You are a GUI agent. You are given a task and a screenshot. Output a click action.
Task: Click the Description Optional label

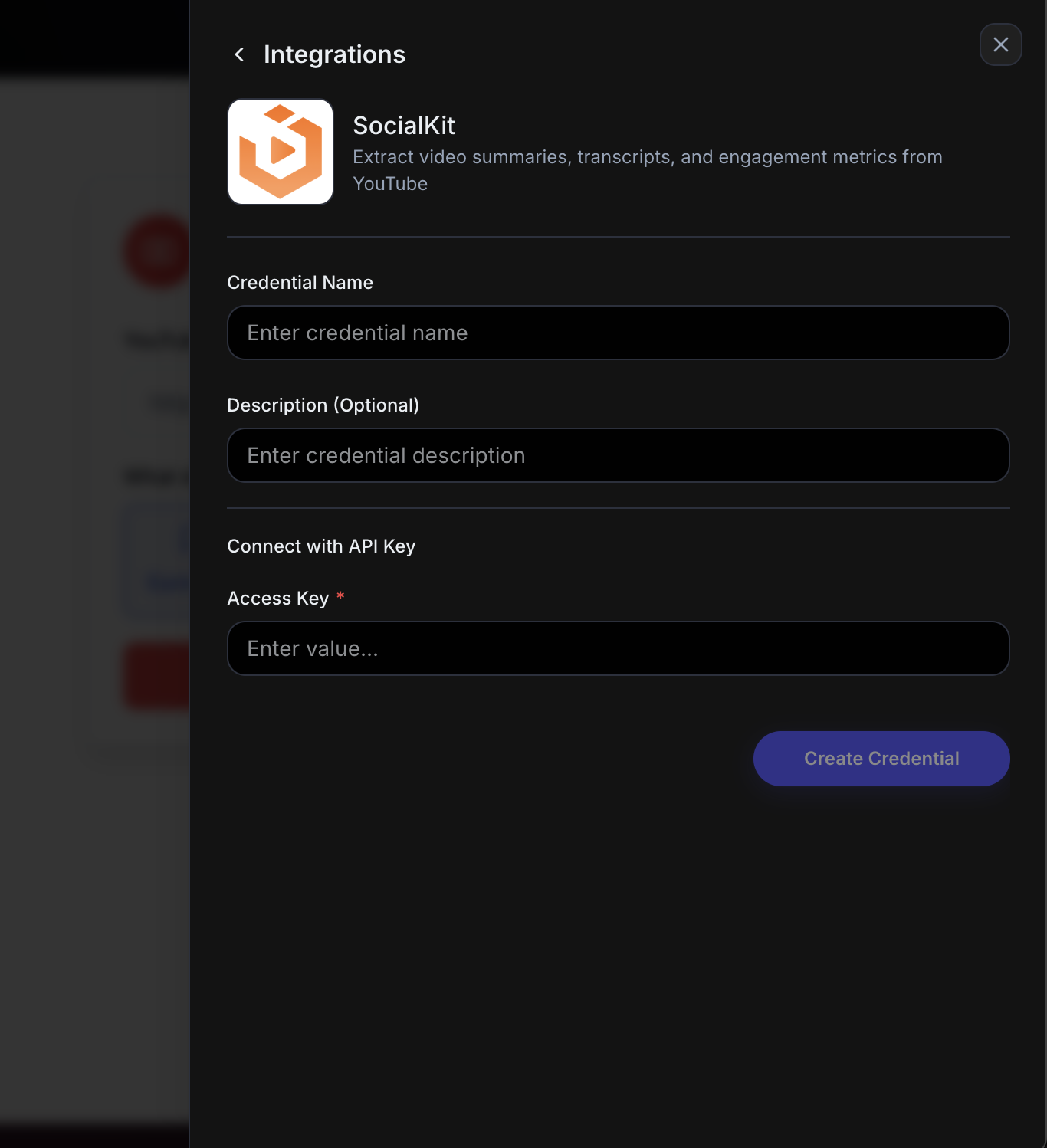point(323,405)
